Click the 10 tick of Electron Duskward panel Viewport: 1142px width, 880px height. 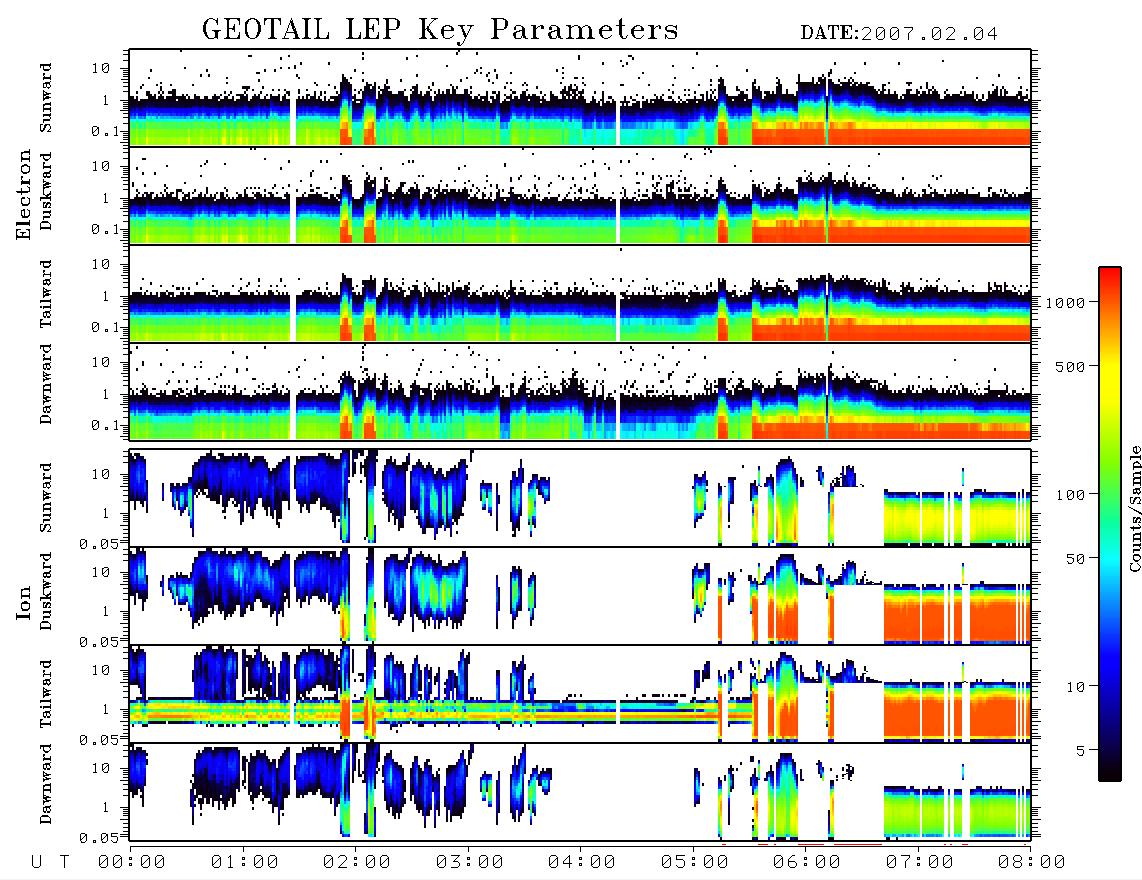pos(101,166)
